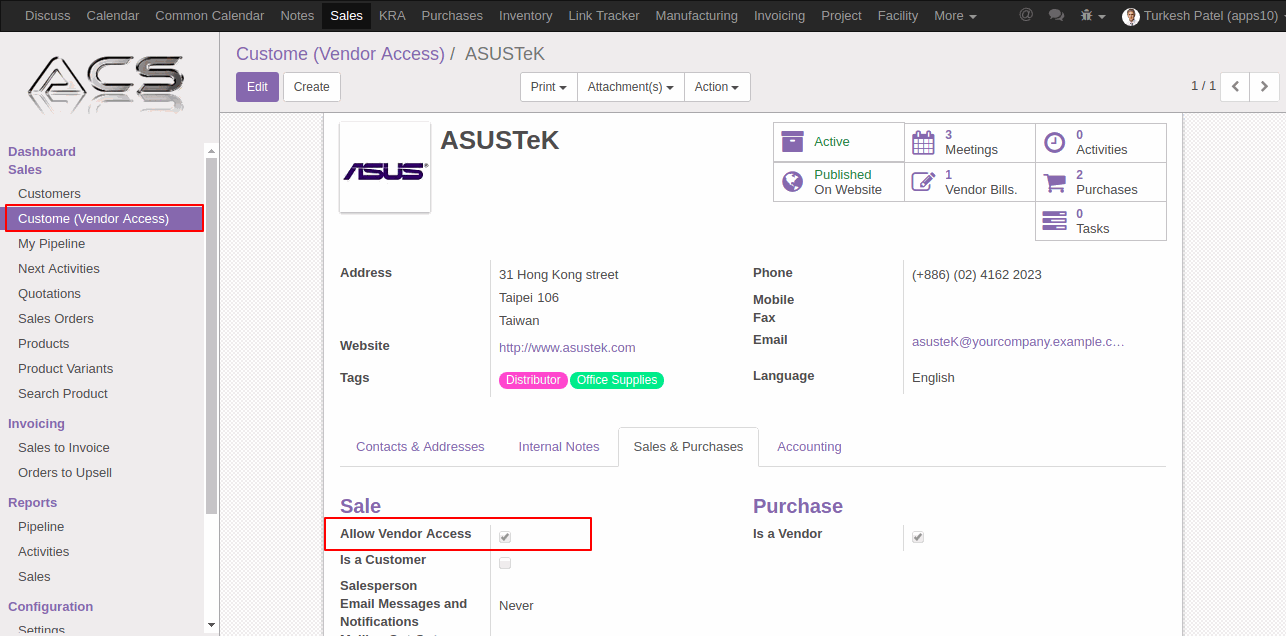Screen dimensions: 1286x636
Task: Open Dashboard in sidebar
Action: click(x=42, y=152)
